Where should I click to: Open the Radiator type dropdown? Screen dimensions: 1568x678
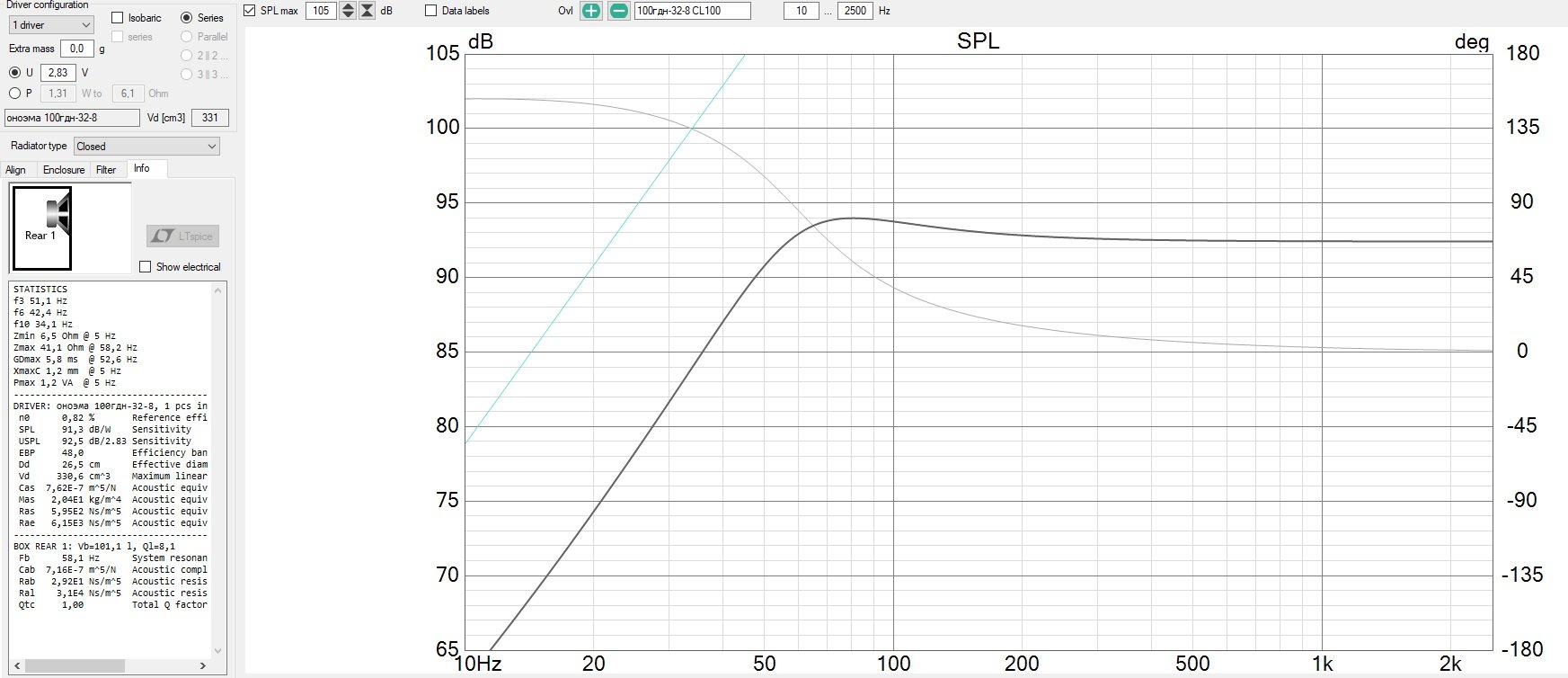pos(146,147)
